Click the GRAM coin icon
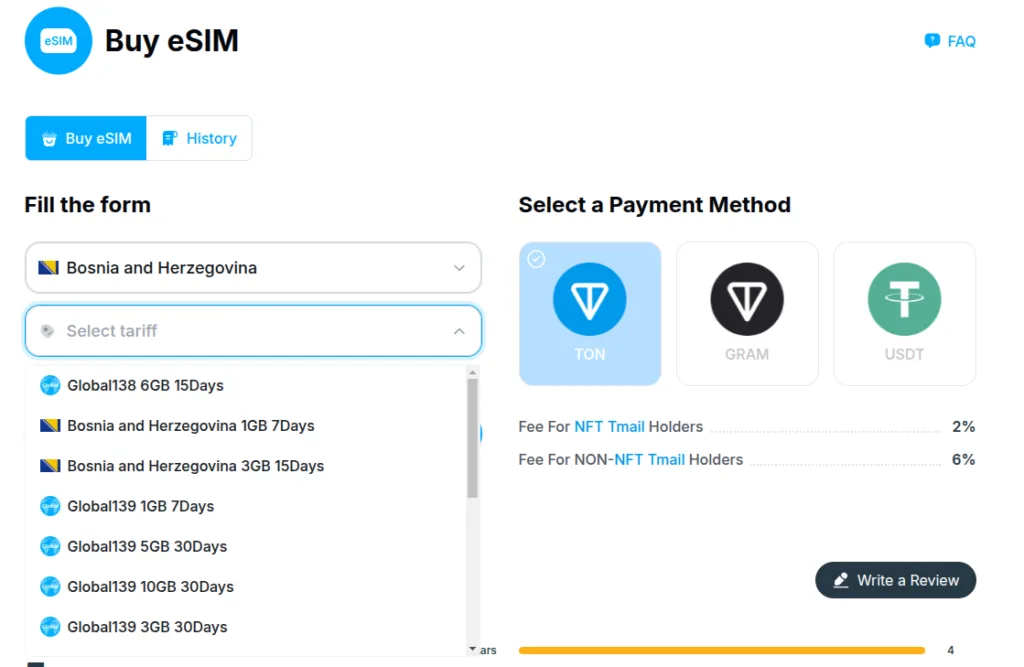This screenshot has height=667, width=1024. pos(747,299)
